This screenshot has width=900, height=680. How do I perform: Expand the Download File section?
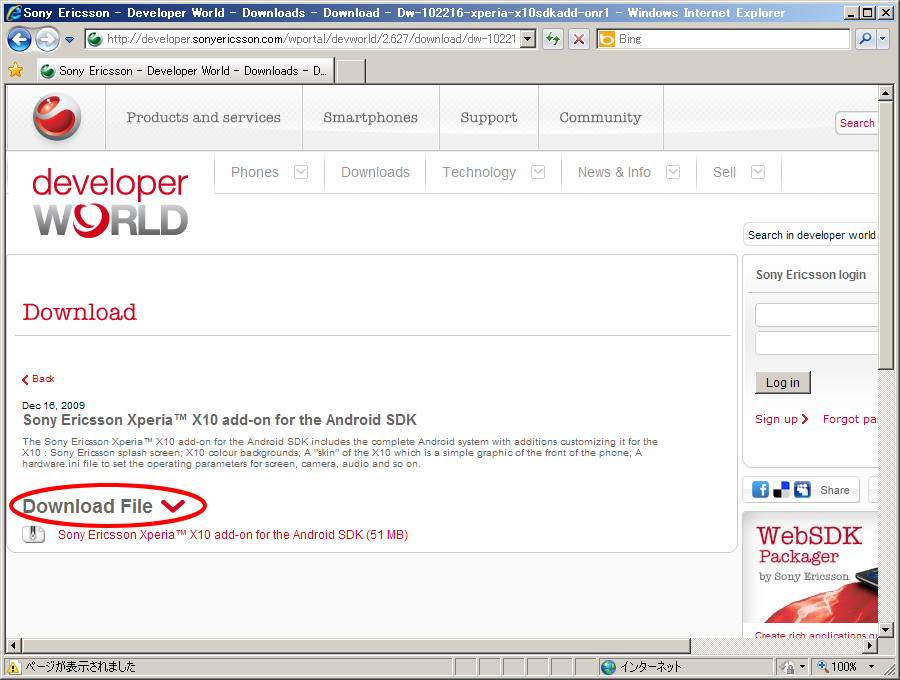click(x=104, y=506)
